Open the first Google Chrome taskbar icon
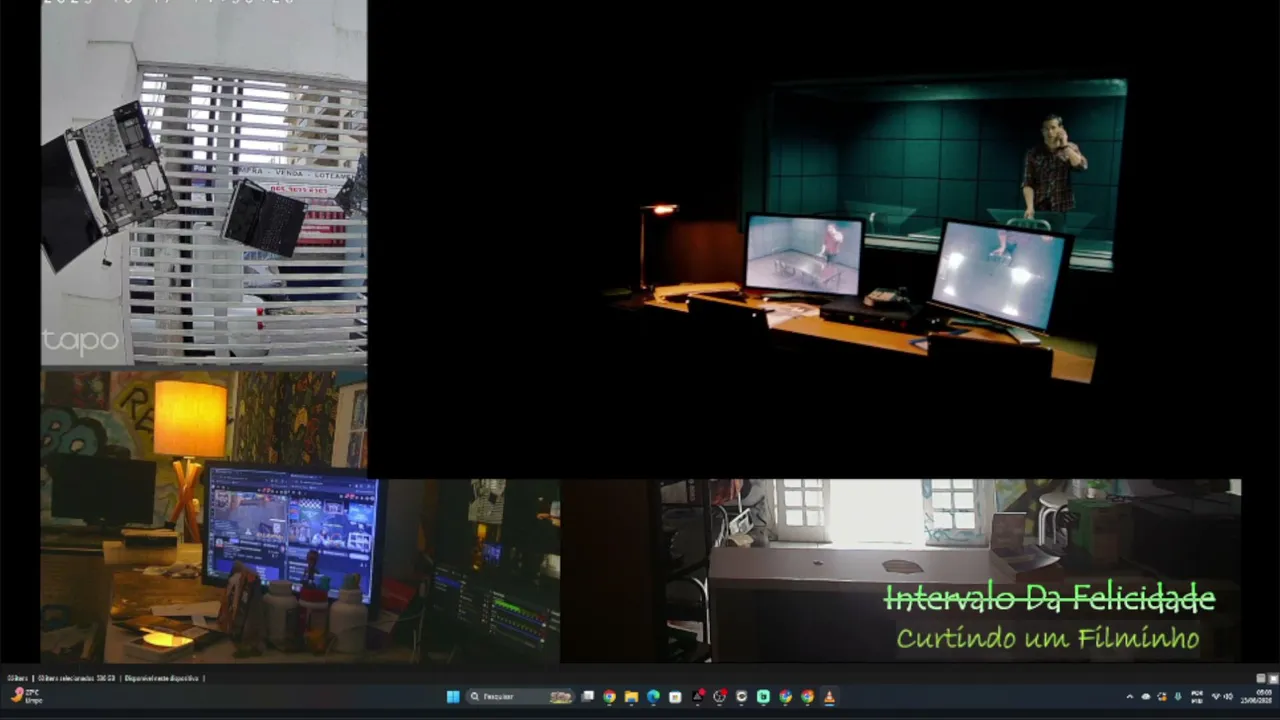 (x=609, y=697)
